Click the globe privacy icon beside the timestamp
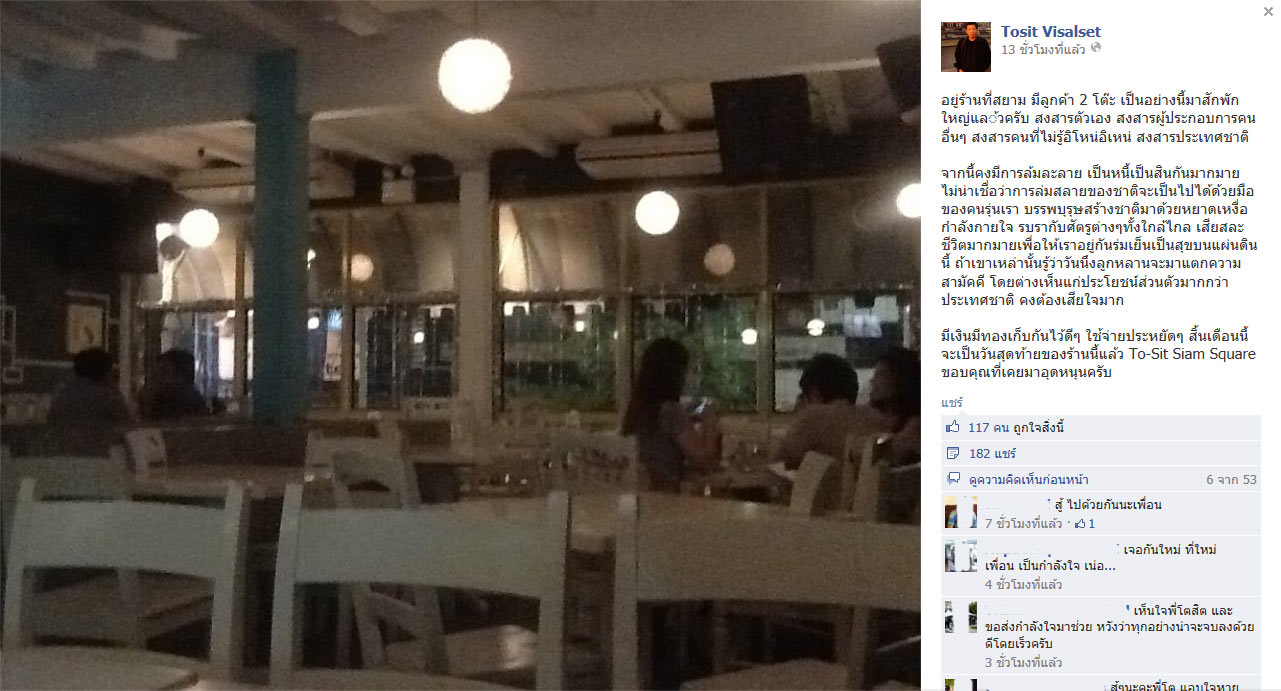Screen dimensions: 1281x691 tap(1096, 48)
